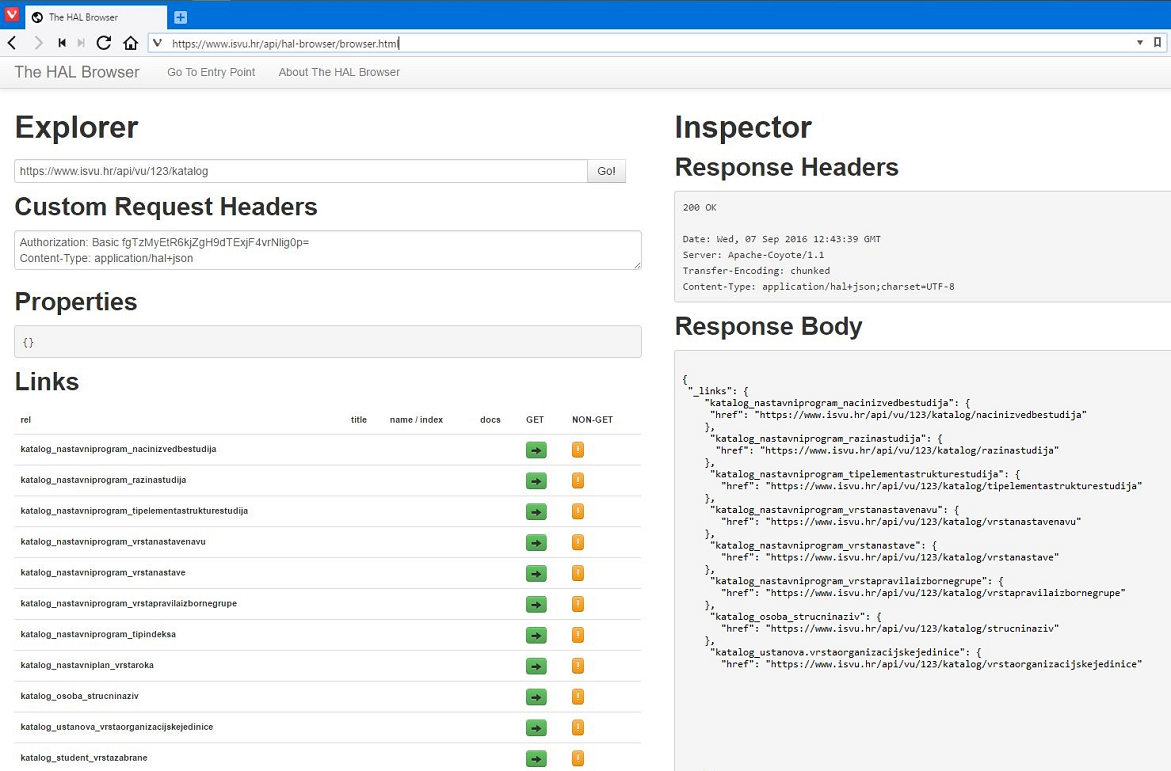Image resolution: width=1171 pixels, height=771 pixels.
Task: Click the fast forward navigation icon
Action: (81, 43)
